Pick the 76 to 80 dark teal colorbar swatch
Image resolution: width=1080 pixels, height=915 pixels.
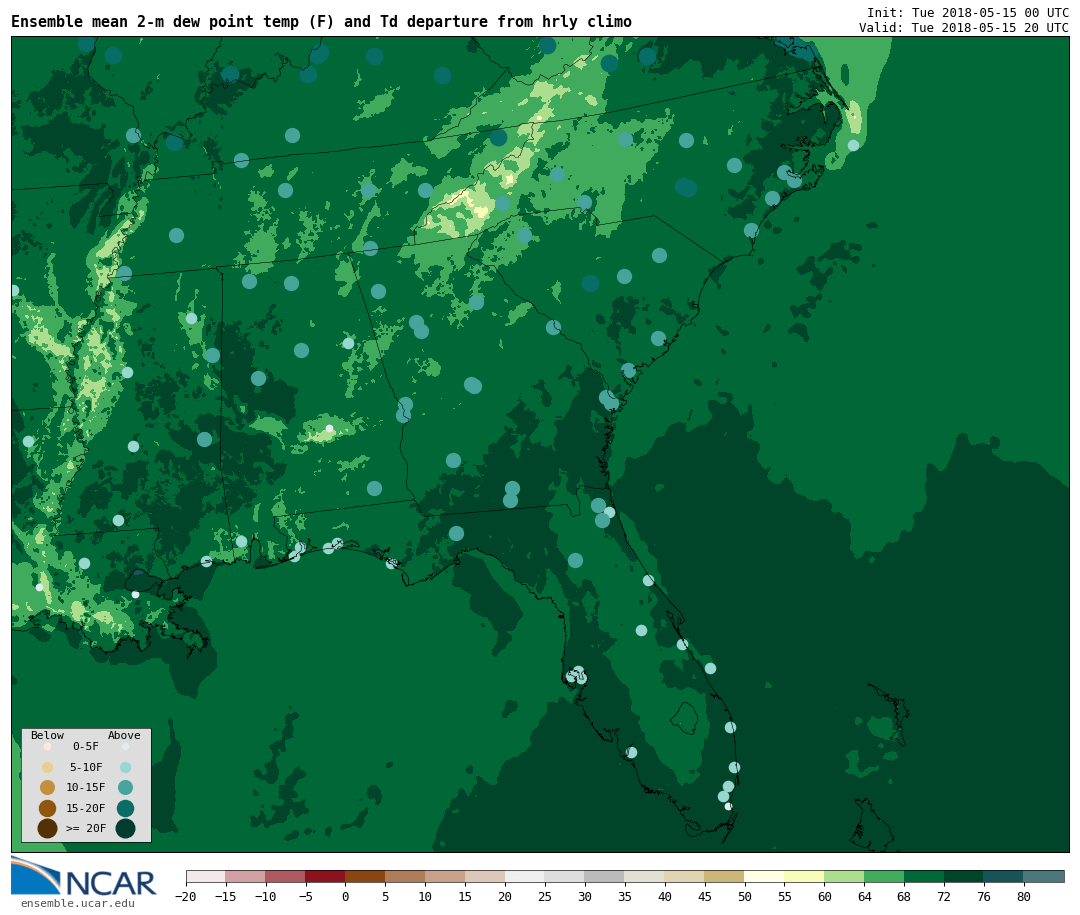1005,876
